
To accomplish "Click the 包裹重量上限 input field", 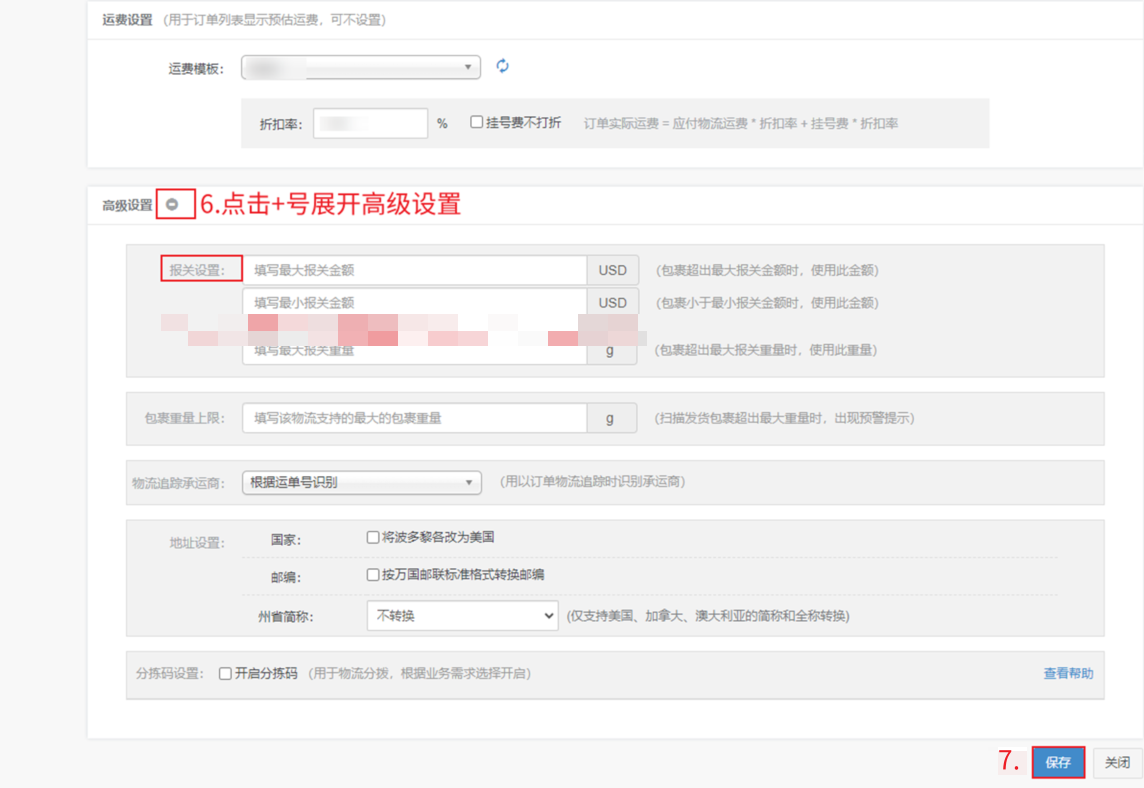I will pyautogui.click(x=414, y=419).
